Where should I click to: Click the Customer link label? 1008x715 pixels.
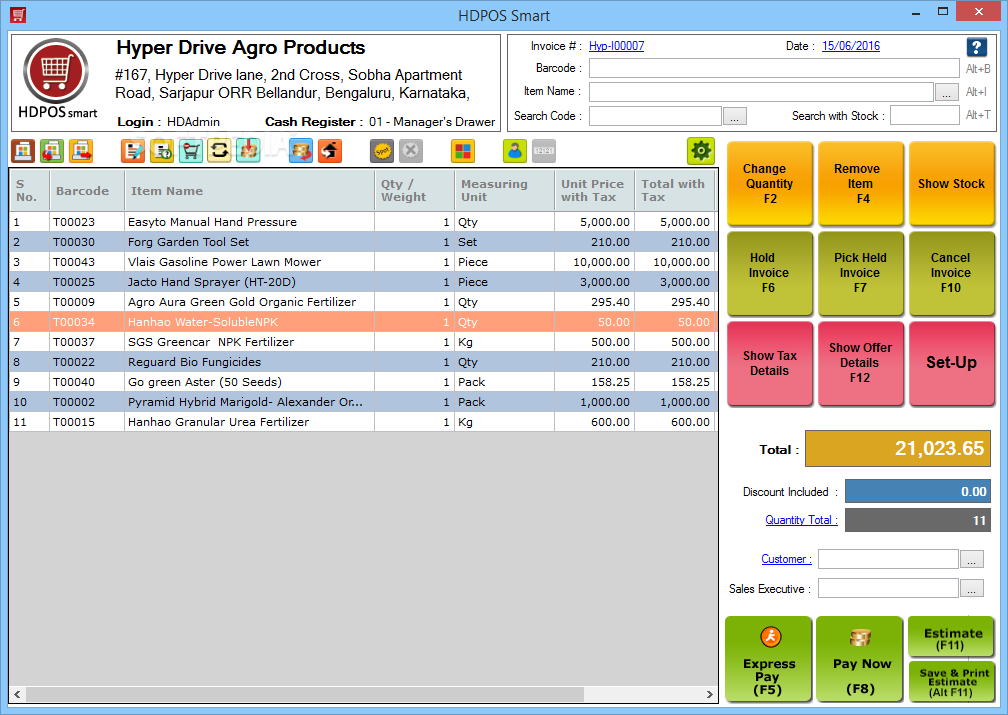pyautogui.click(x=786, y=559)
